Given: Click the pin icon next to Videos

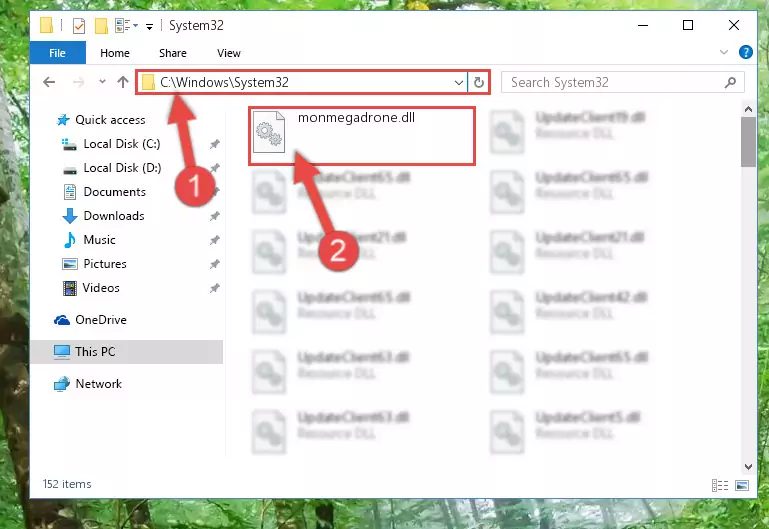Looking at the screenshot, I should 214,288.
